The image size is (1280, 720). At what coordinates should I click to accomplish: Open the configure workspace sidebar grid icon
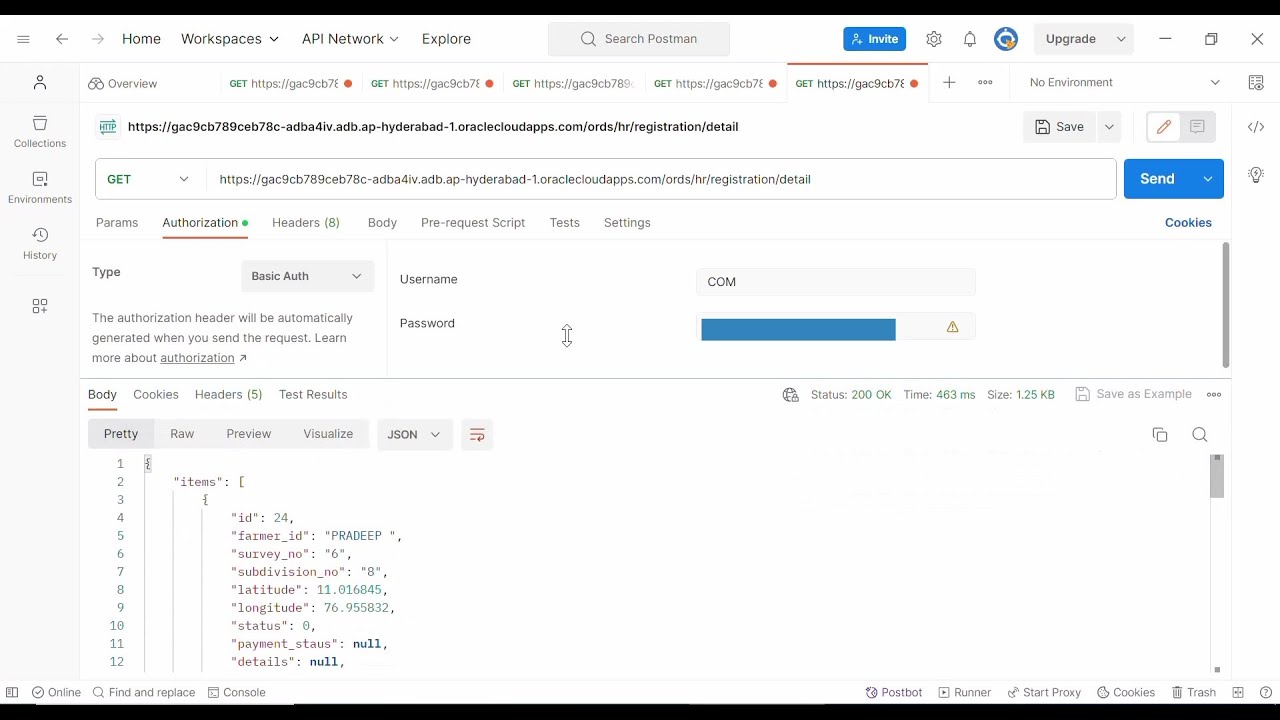[x=40, y=306]
